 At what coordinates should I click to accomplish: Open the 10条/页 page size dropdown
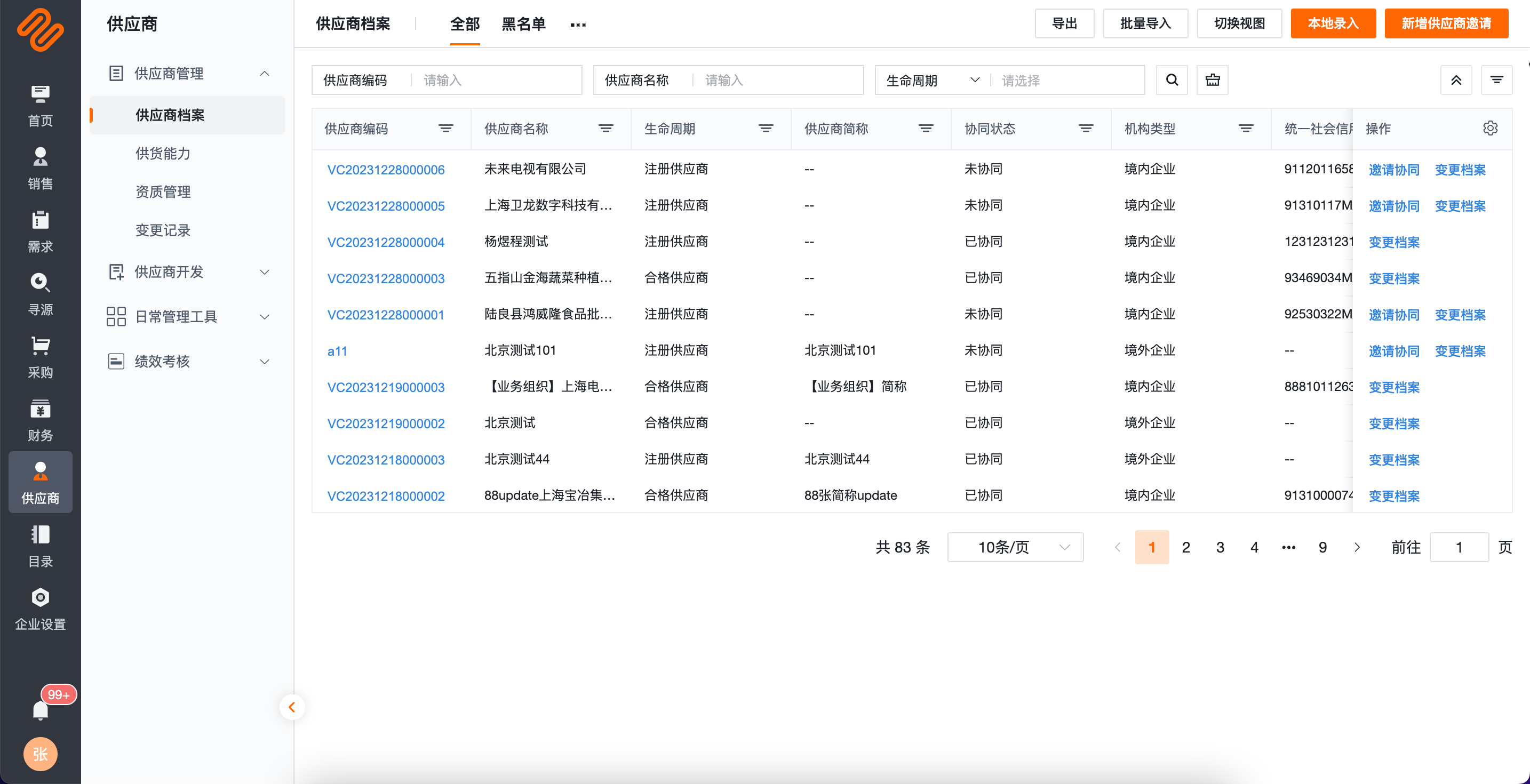point(1015,547)
